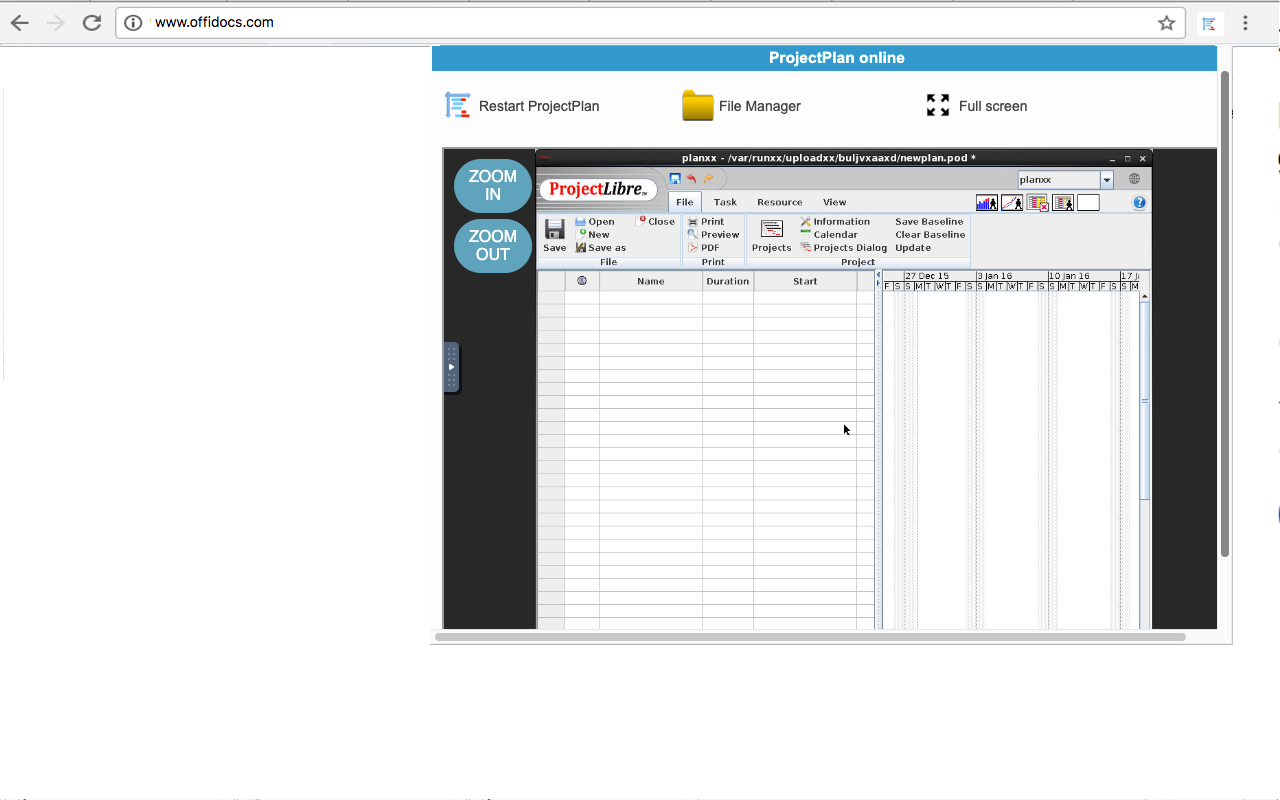This screenshot has height=800, width=1280.
Task: Toggle the histogram chart view icon
Action: pyautogui.click(x=986, y=203)
